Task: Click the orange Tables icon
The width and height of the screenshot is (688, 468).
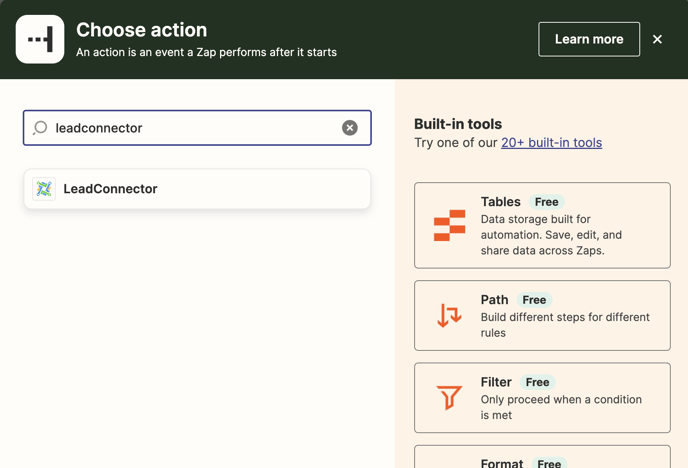Action: [x=449, y=226]
